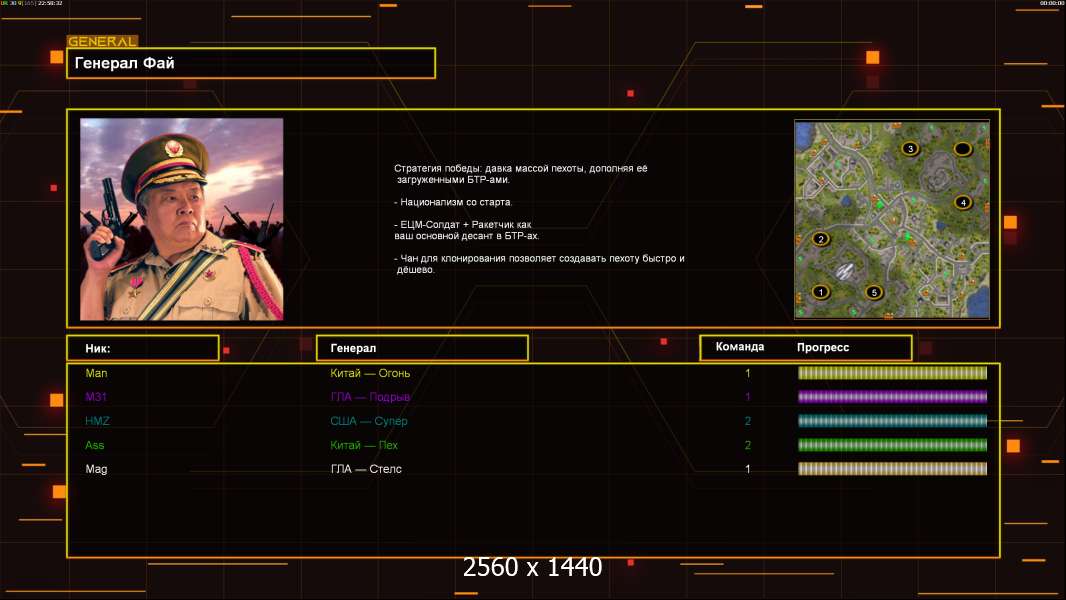The image size is (1066, 600).
Task: Select start position 2 marker on map
Action: pos(821,239)
